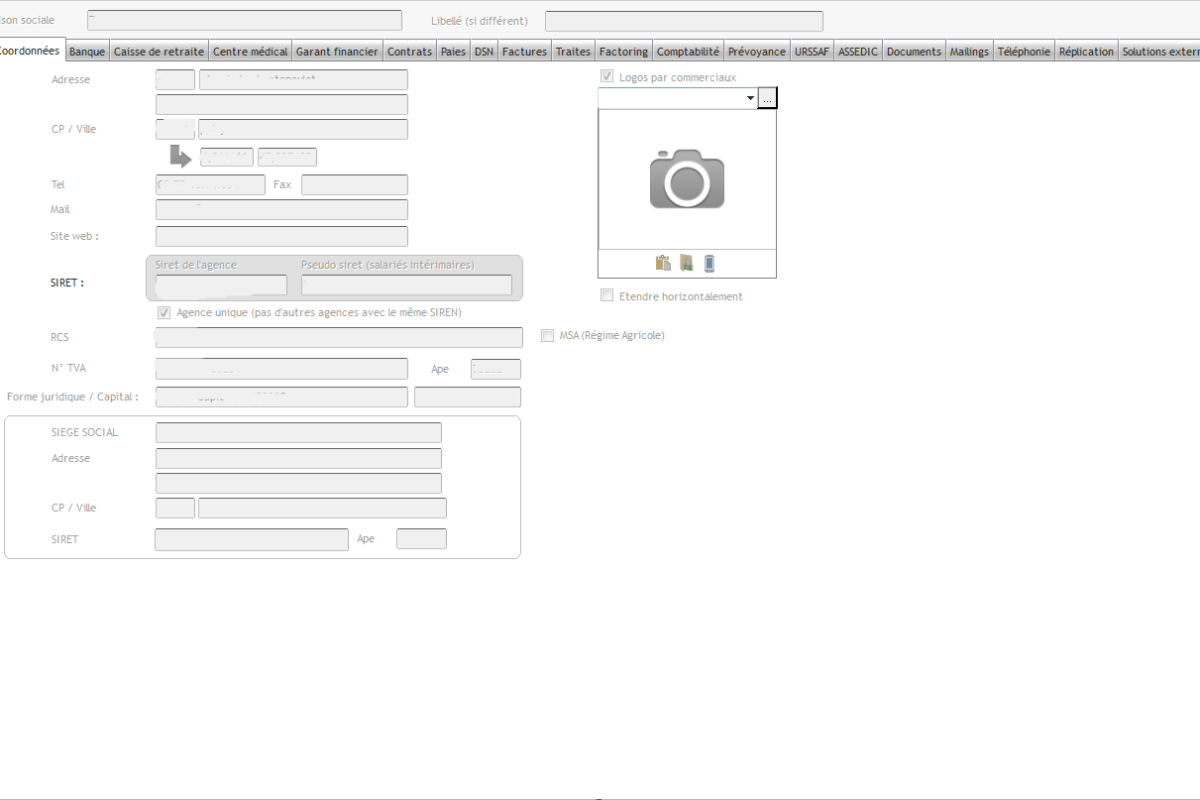Go to the Garant financier tab

click(x=337, y=52)
